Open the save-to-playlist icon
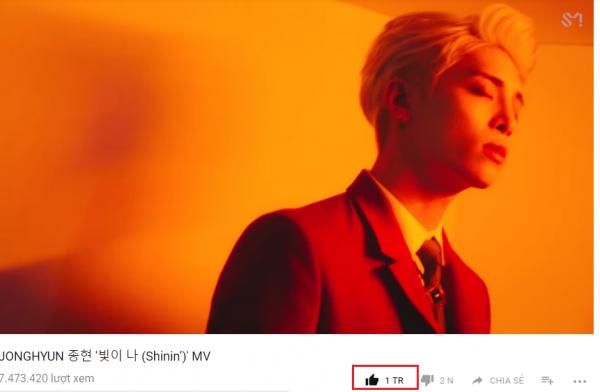The image size is (600, 392). click(548, 380)
